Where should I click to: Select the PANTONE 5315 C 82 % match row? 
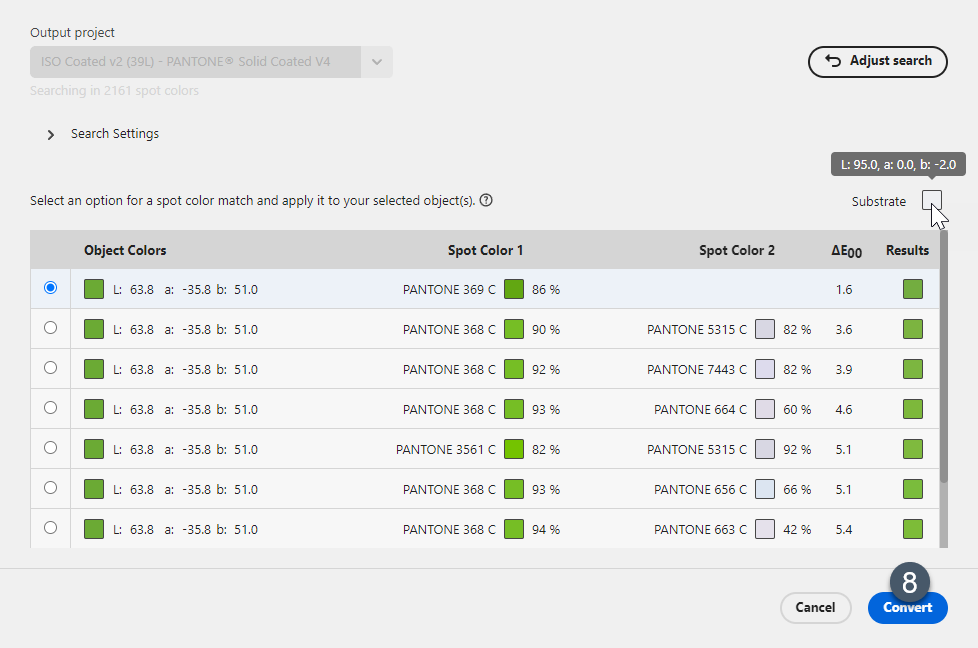485,329
